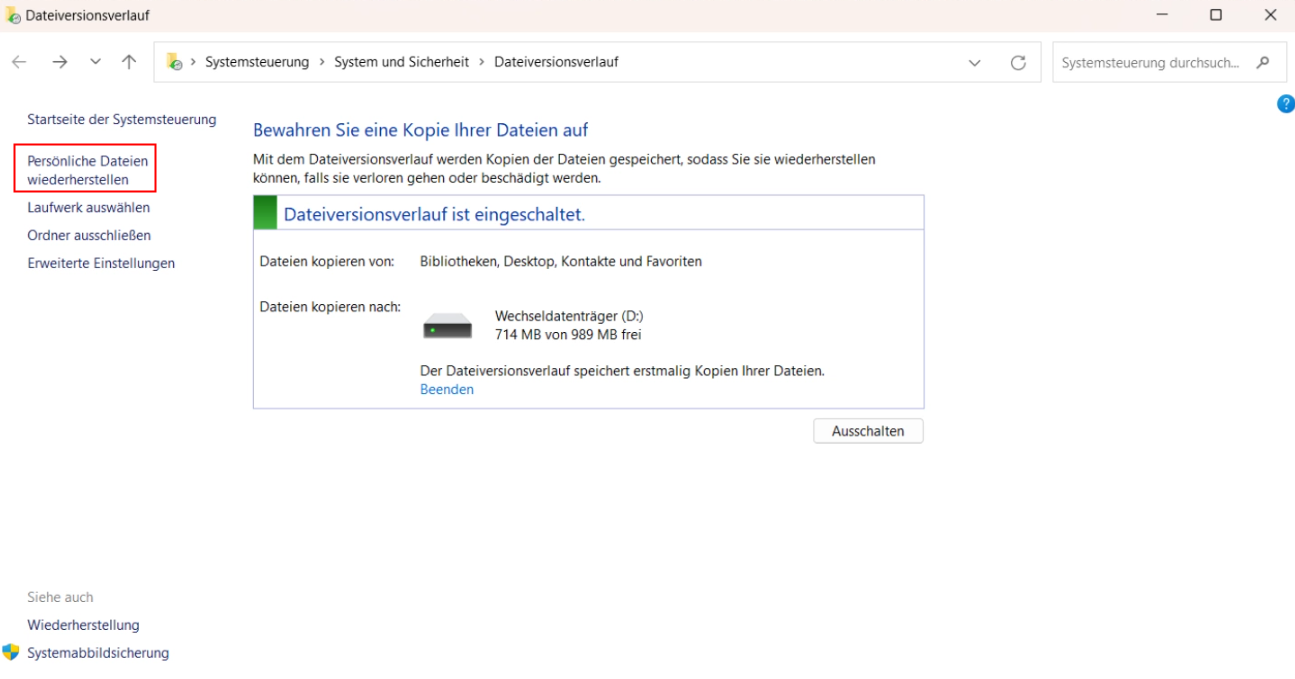Expand chevron after Systemsteuerung breadcrumb
The image size is (1295, 679).
coord(322,62)
